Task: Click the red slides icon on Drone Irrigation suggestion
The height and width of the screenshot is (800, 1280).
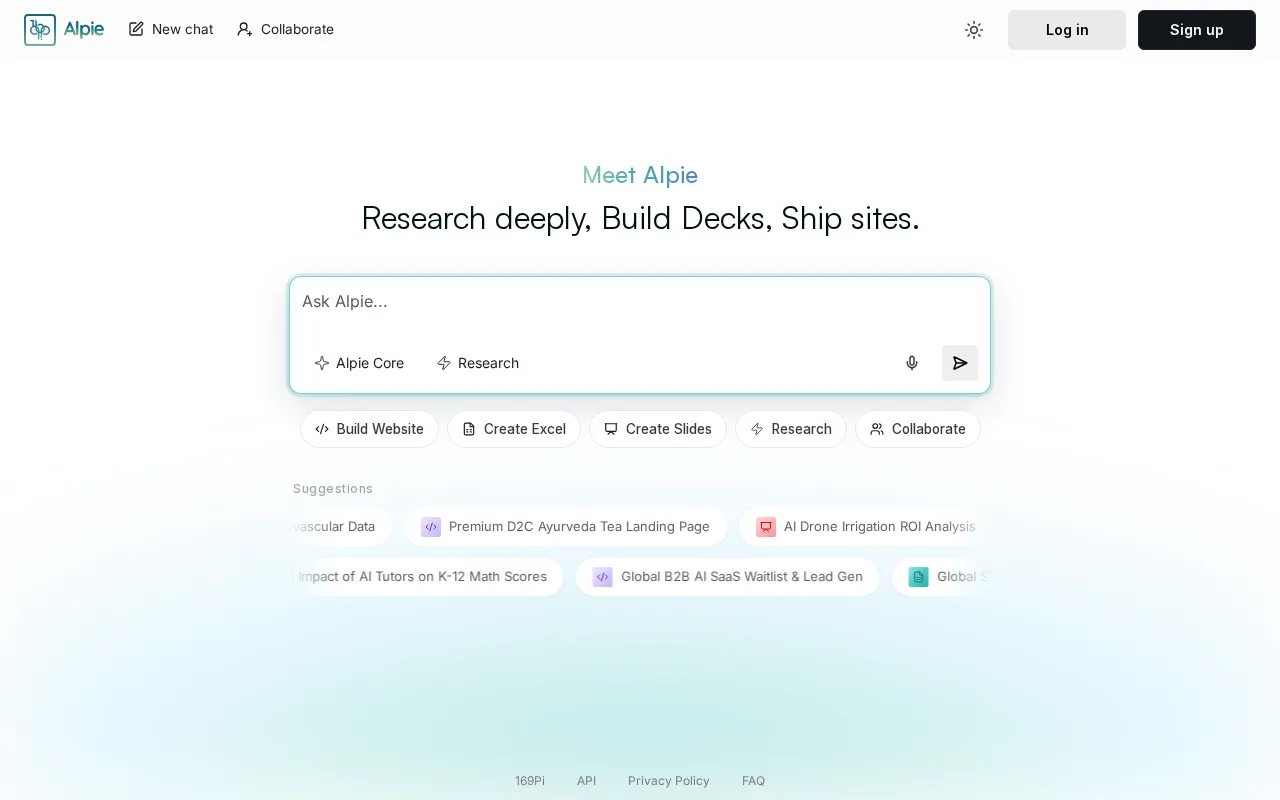Action: pyautogui.click(x=766, y=527)
